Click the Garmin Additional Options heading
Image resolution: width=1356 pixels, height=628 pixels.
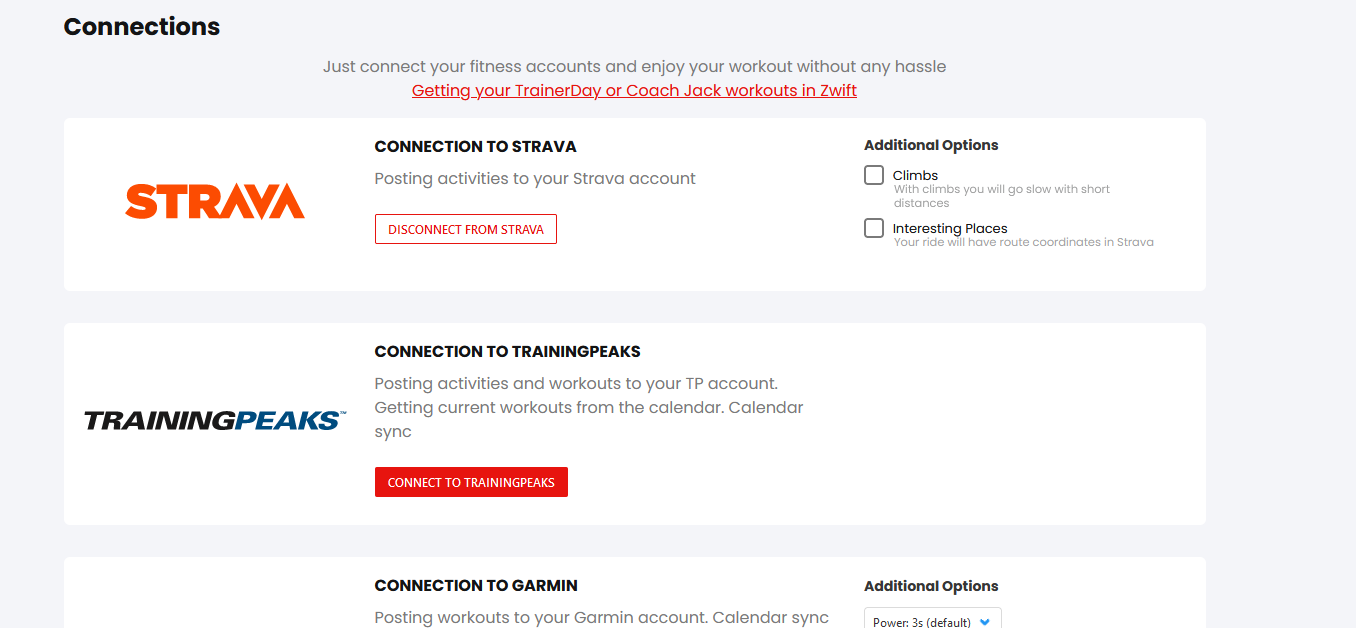931,586
